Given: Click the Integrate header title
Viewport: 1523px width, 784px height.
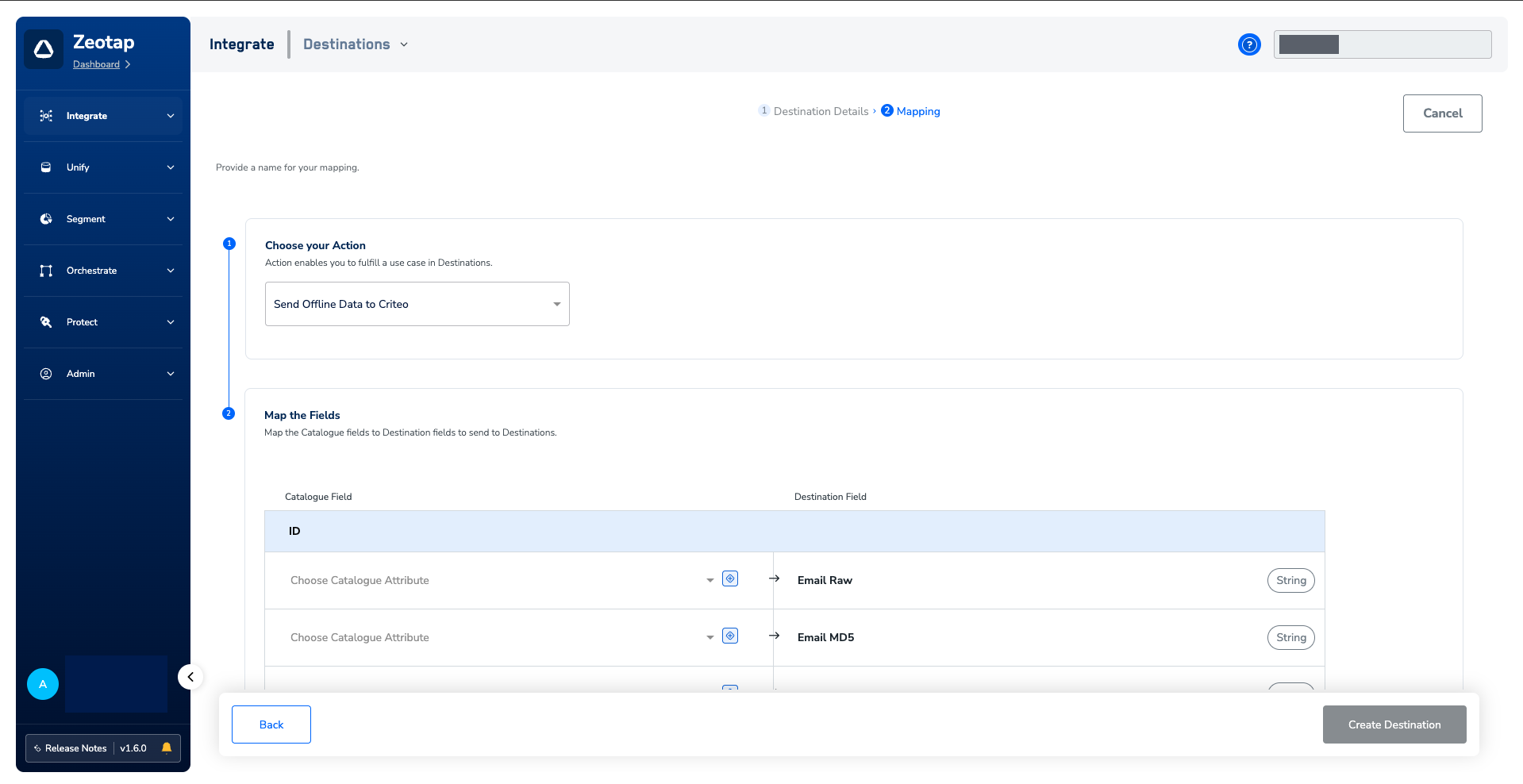Looking at the screenshot, I should pos(242,44).
